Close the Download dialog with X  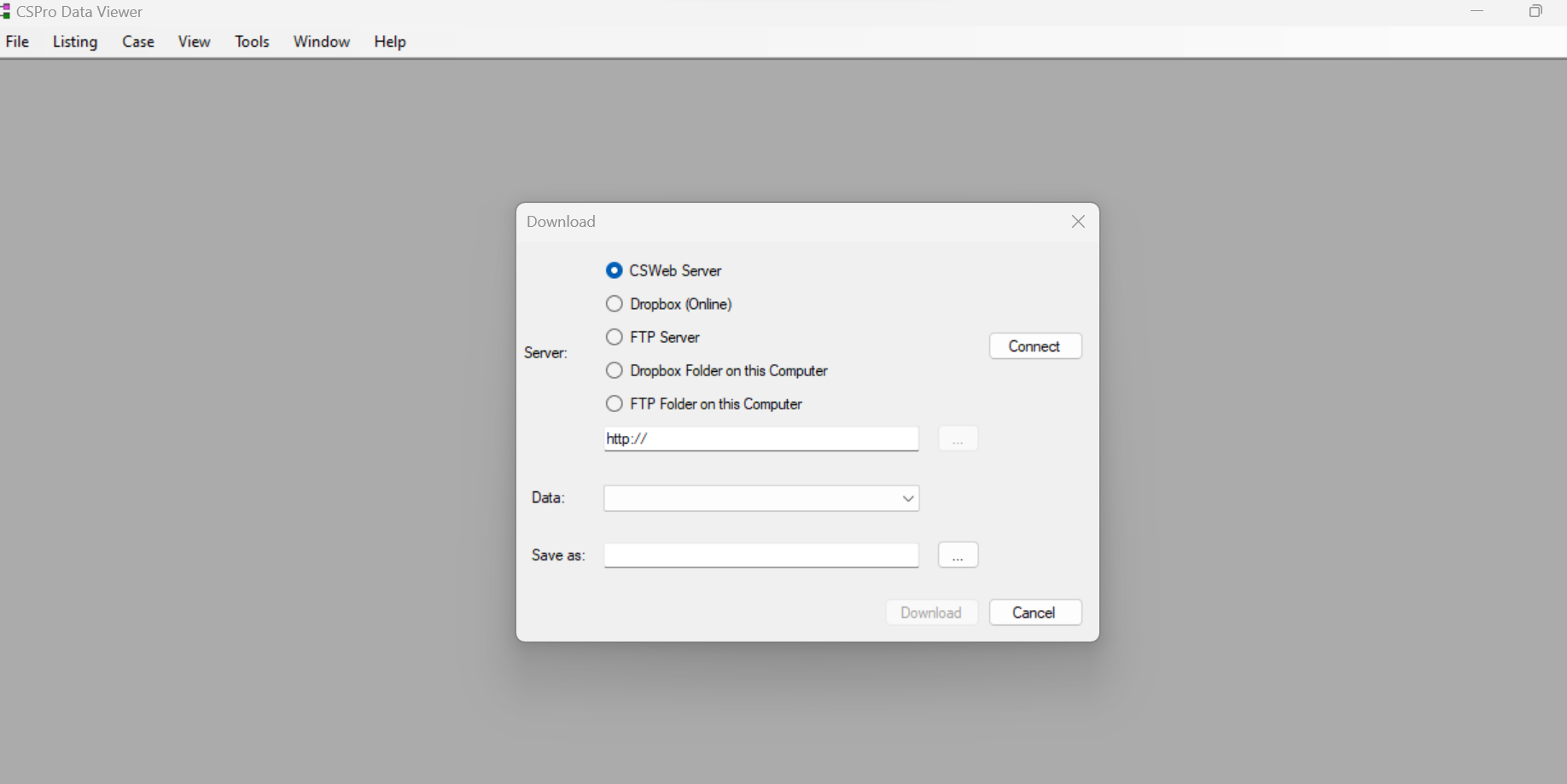point(1078,222)
